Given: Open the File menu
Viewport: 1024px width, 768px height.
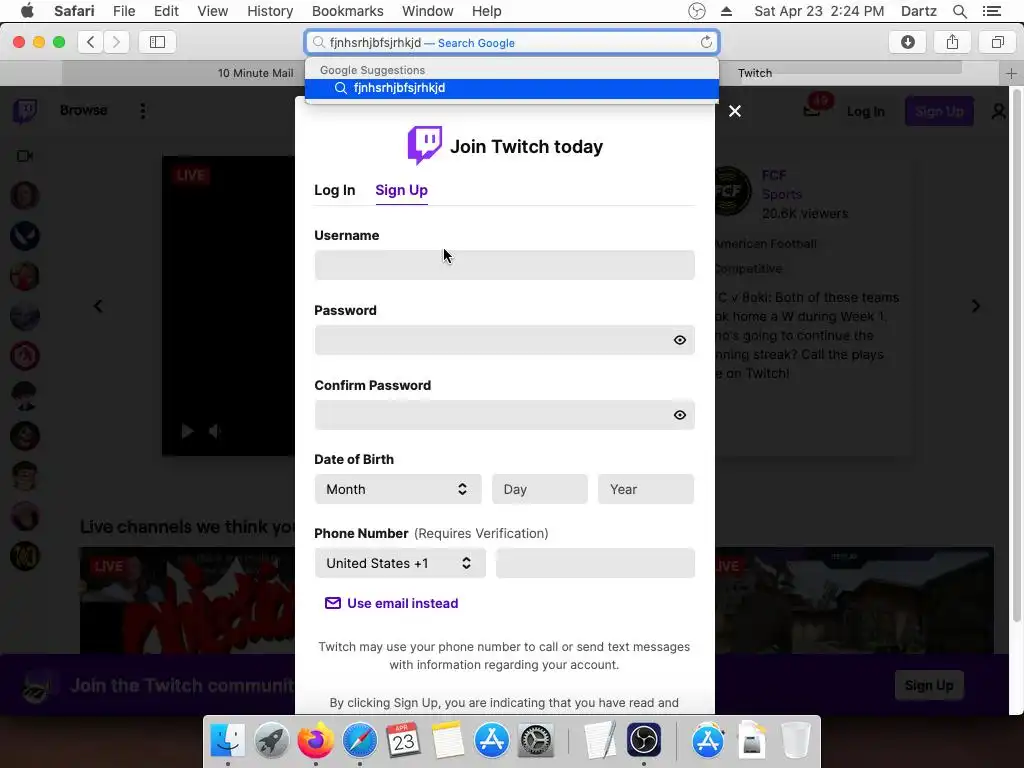Looking at the screenshot, I should click(124, 11).
